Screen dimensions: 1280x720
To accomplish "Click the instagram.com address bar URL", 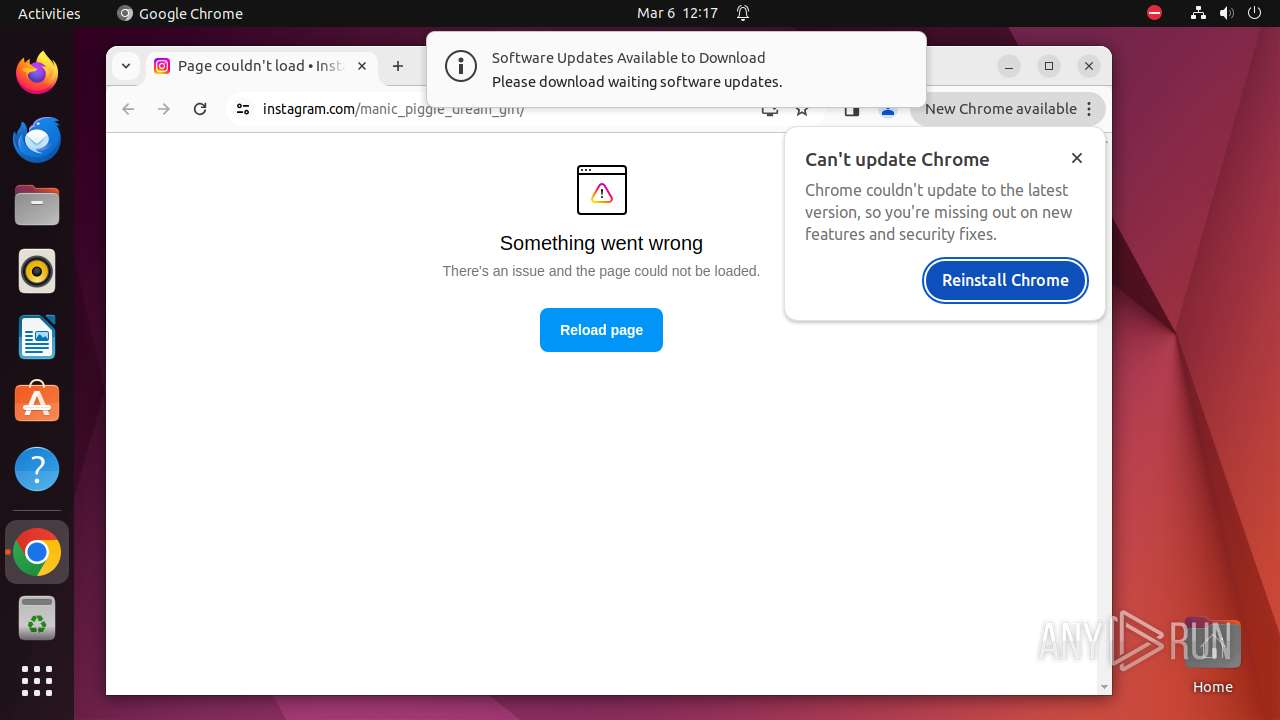I will pos(393,109).
